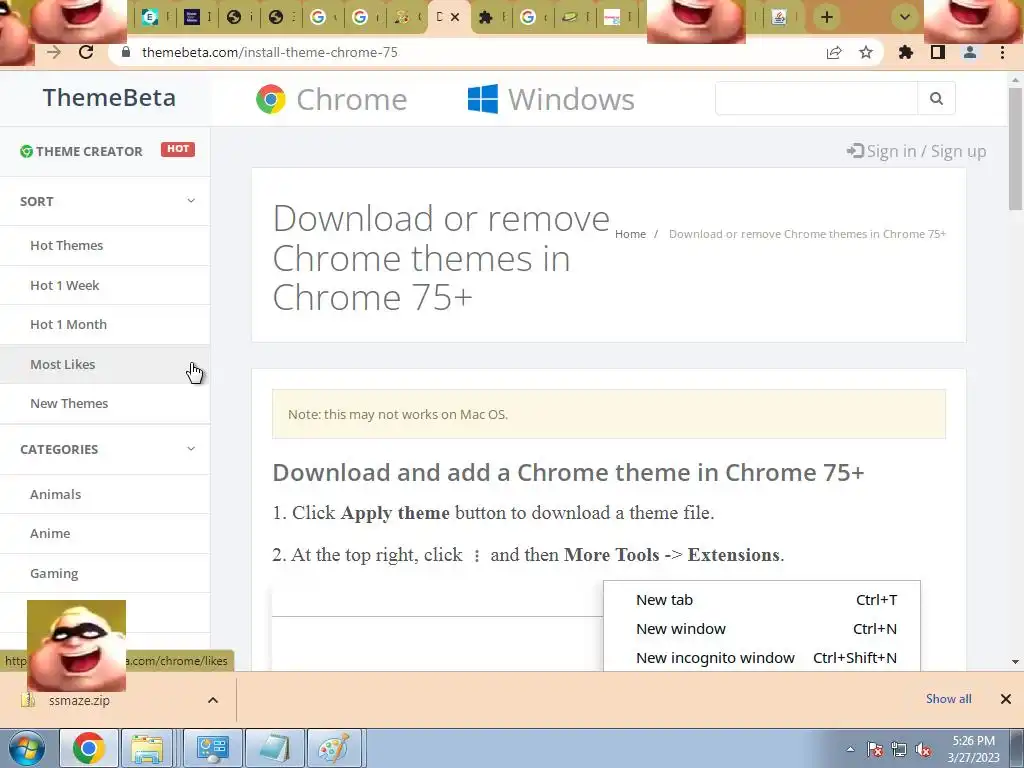Show hidden tray icons arrow
Viewport: 1024px width, 768px height.
(x=850, y=749)
